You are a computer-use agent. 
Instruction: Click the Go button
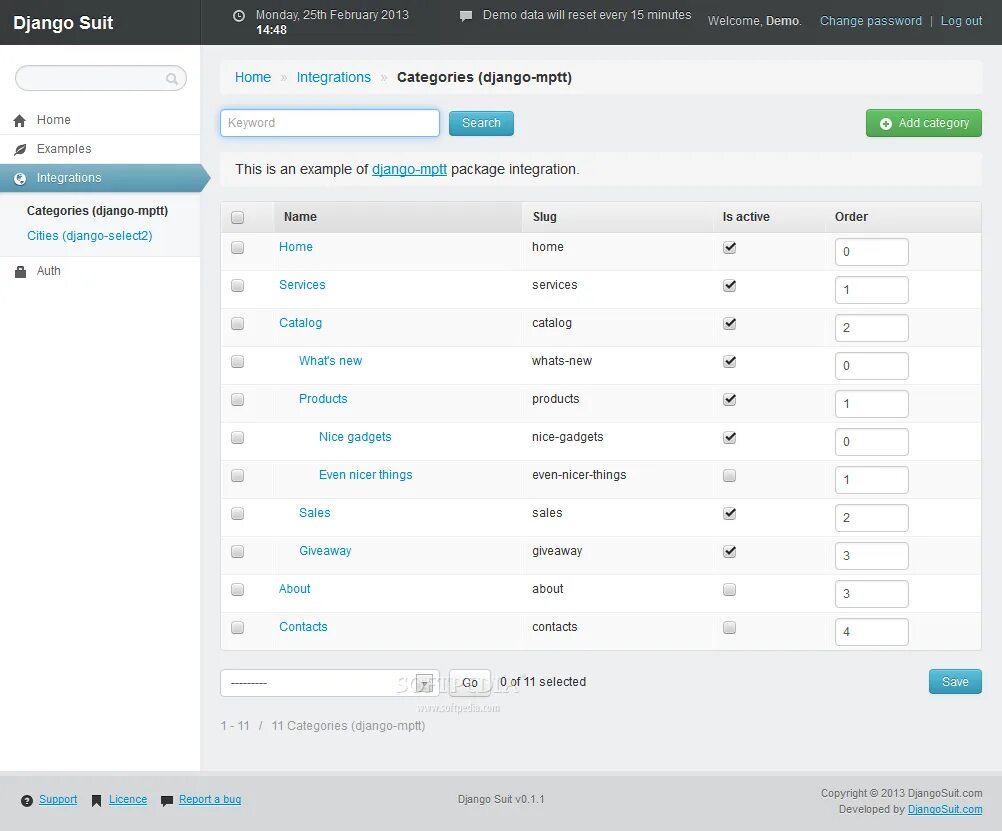(x=470, y=683)
